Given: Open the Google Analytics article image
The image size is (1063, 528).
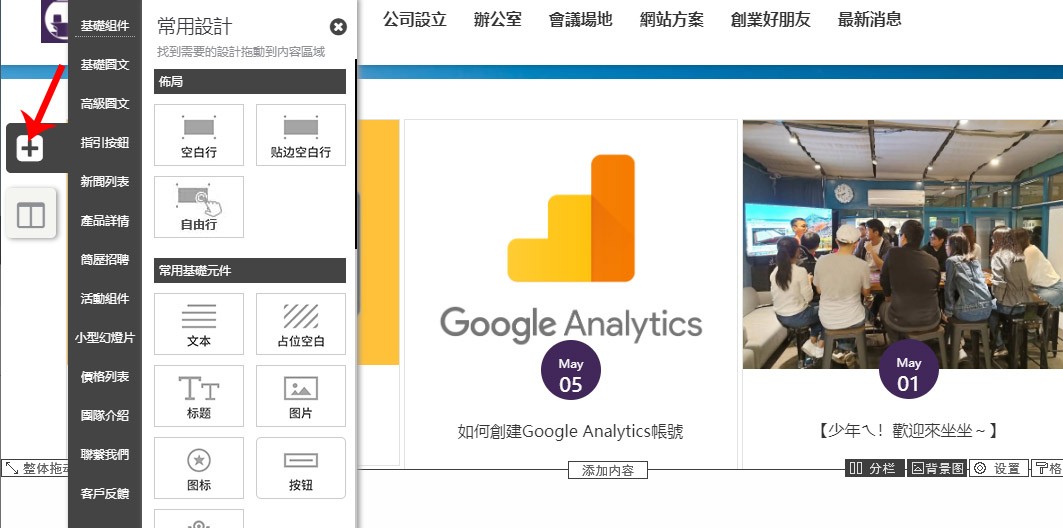Looking at the screenshot, I should (571, 247).
